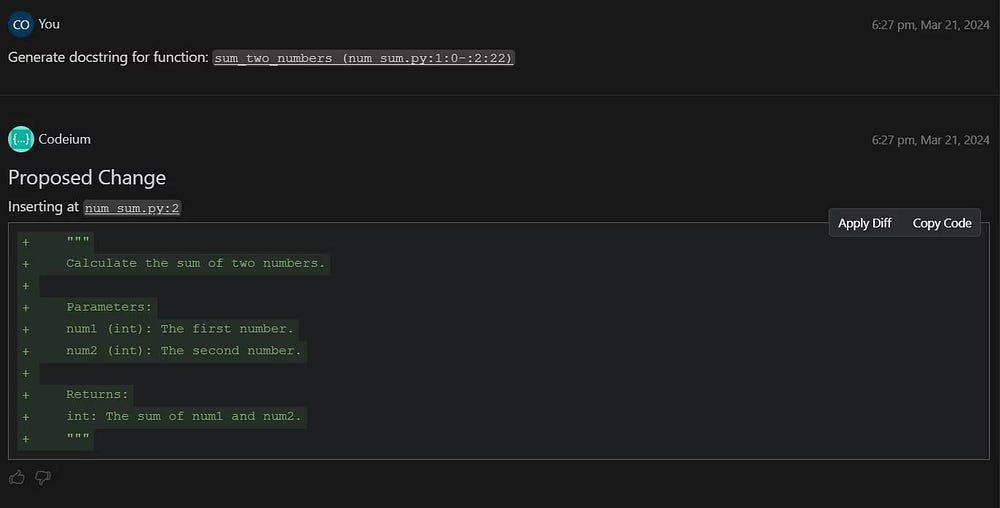The height and width of the screenshot is (508, 1000).
Task: Click the CO user avatar
Action: point(21,24)
